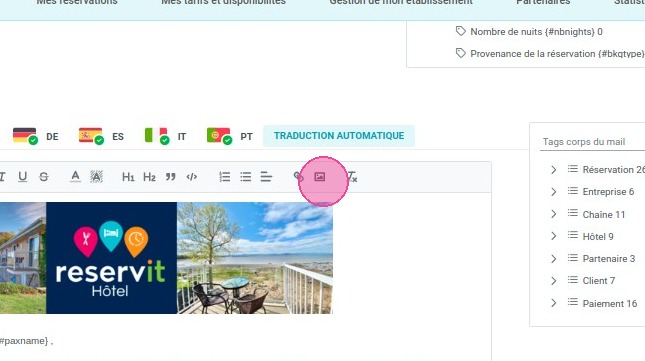Open Gestion de mon établissement menu
This screenshot has height=361, width=645.
pos(401,2)
